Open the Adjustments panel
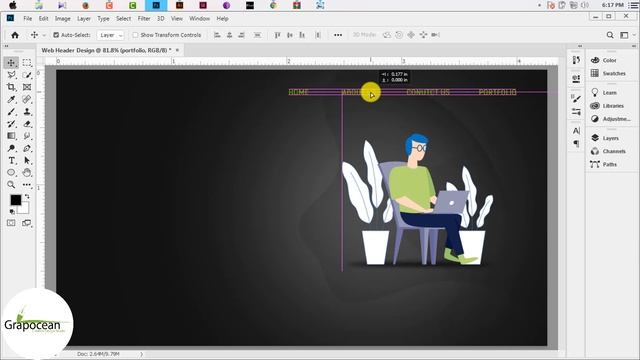640x360 pixels. click(610, 119)
